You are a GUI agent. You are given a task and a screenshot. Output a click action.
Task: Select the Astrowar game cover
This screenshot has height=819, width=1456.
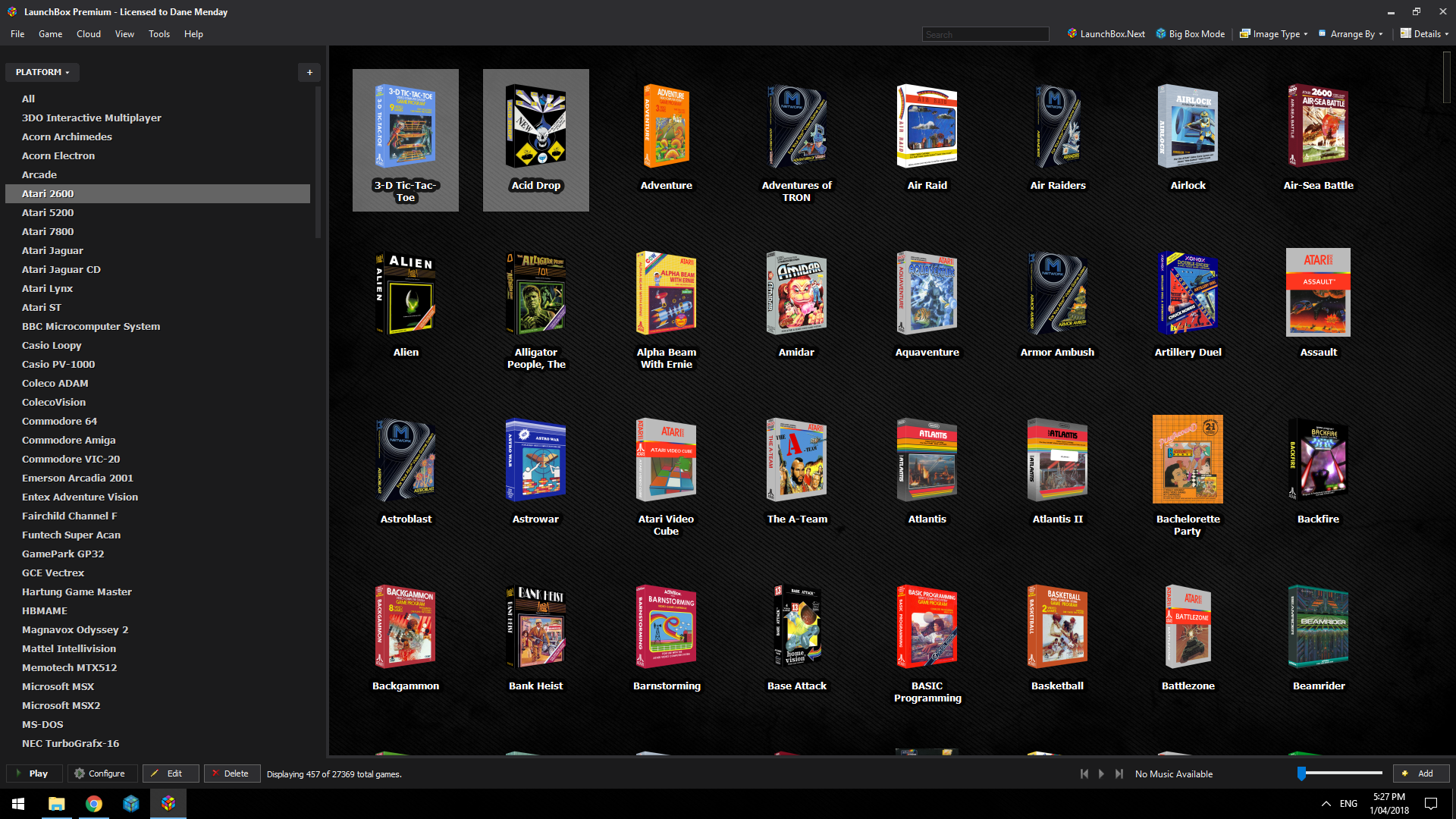tap(536, 460)
